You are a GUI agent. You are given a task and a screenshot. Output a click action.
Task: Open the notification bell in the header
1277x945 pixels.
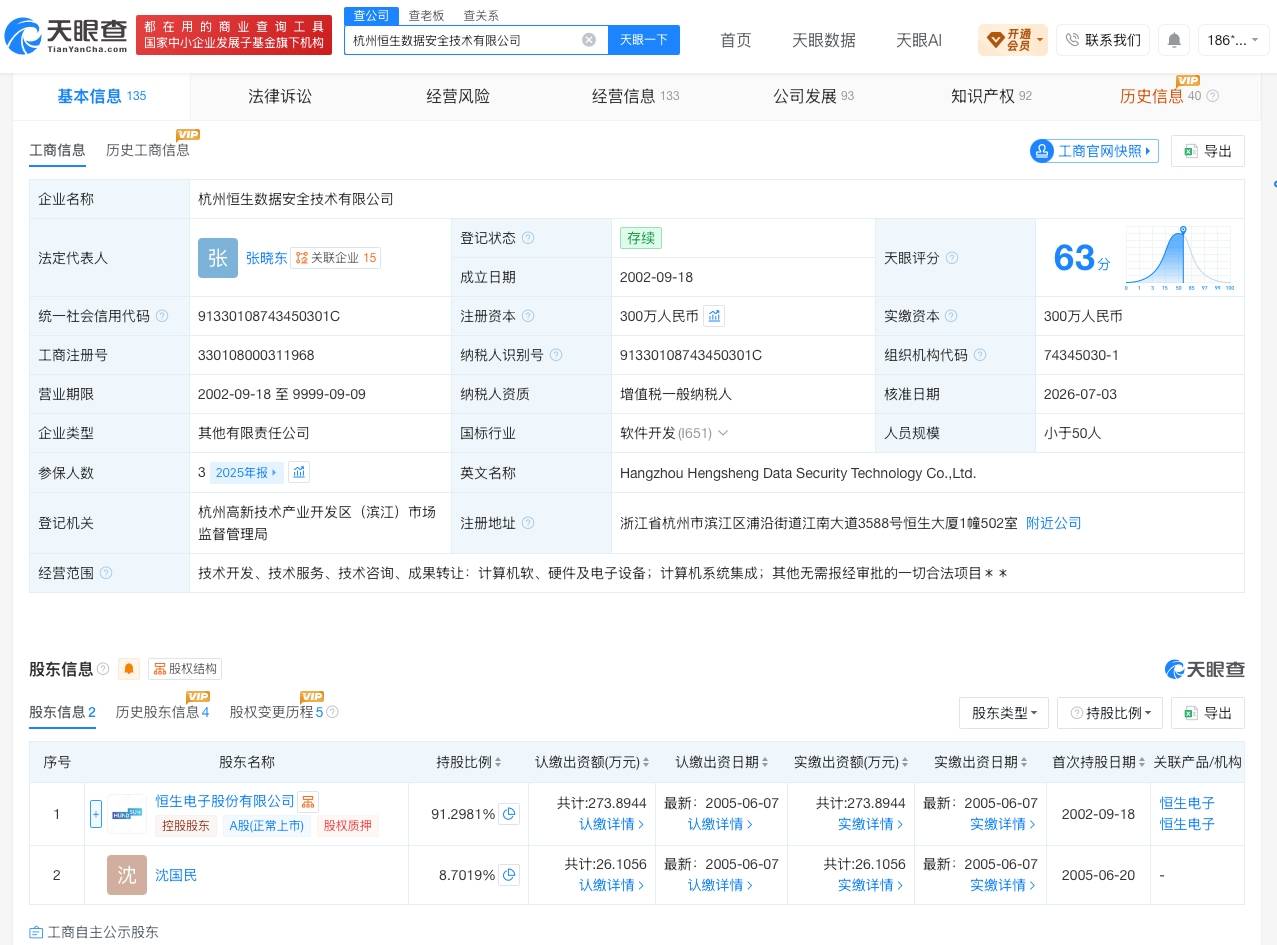coord(1174,40)
